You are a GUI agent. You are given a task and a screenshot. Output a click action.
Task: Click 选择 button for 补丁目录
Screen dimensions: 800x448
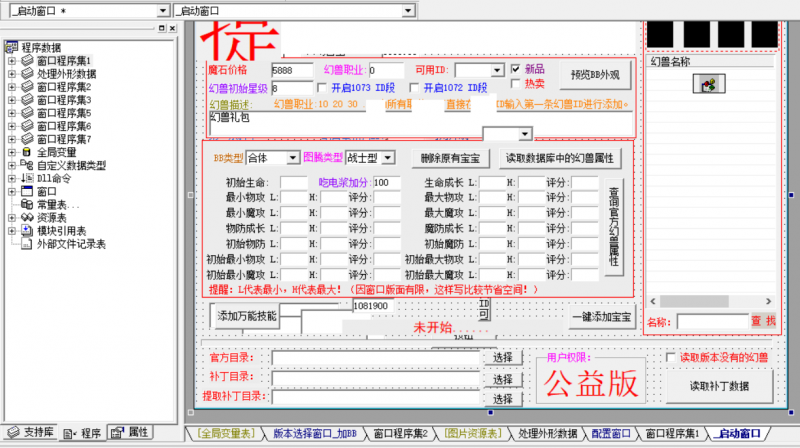click(x=503, y=379)
